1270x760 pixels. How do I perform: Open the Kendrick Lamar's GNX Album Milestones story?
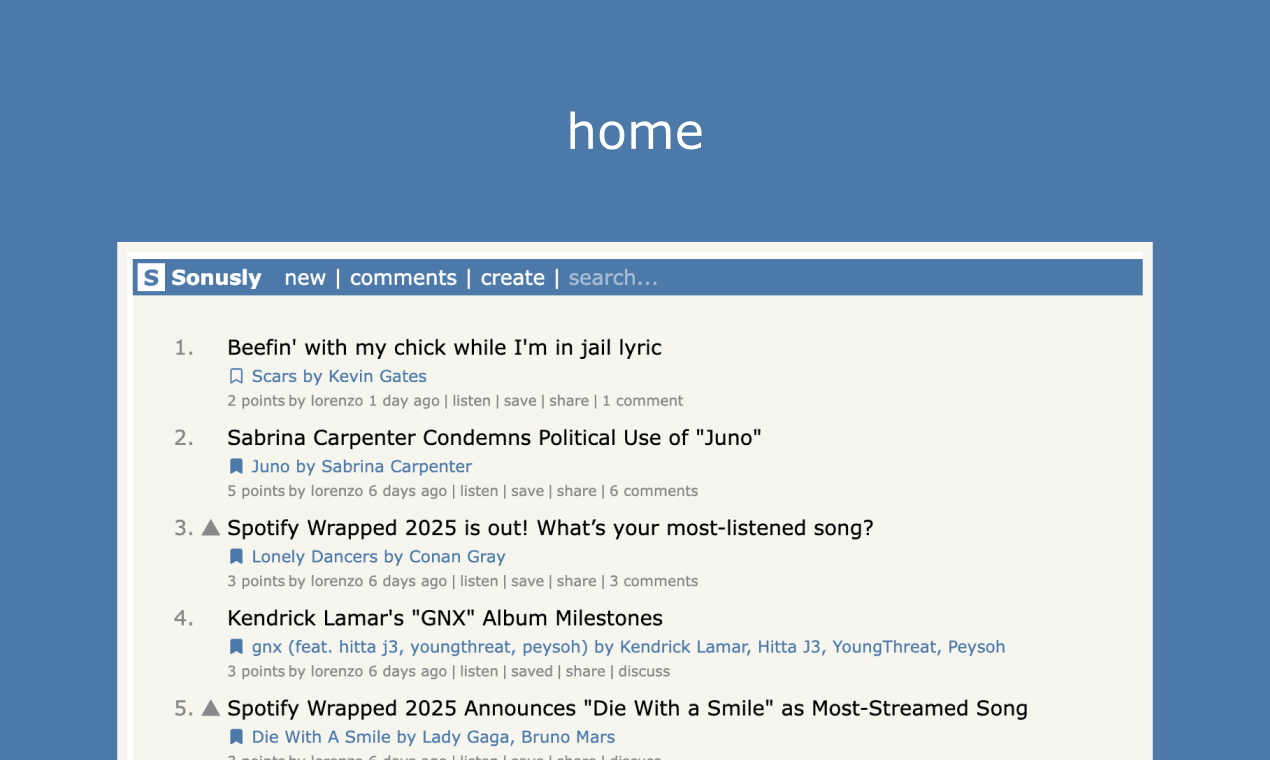tap(445, 617)
